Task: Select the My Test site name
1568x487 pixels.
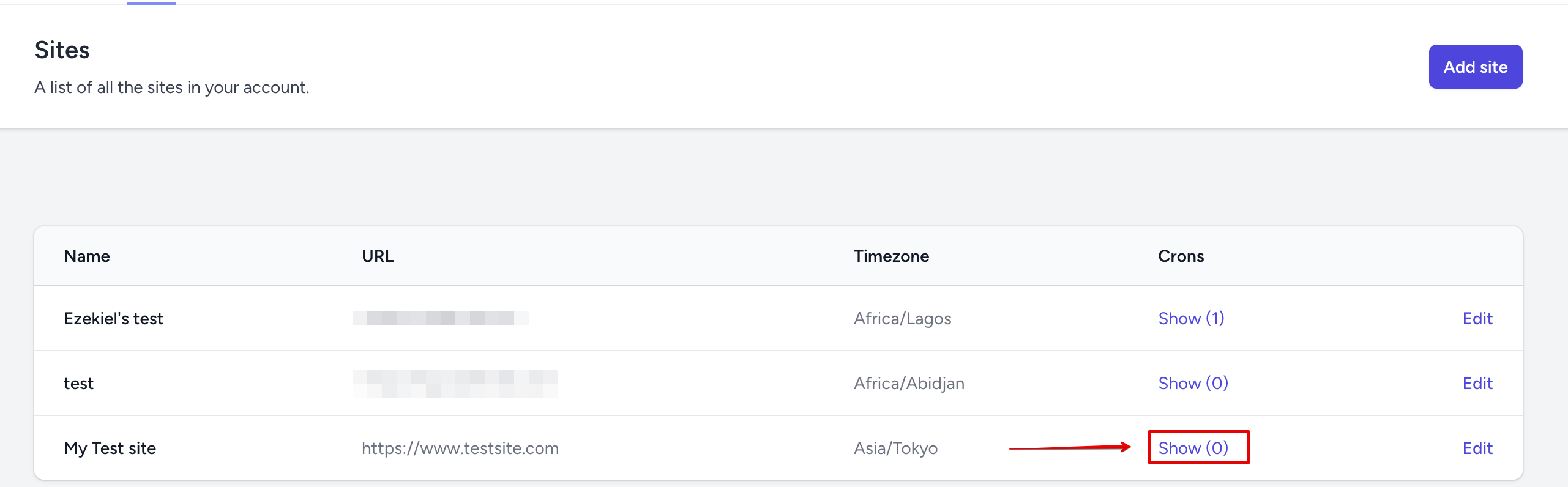Action: (110, 448)
